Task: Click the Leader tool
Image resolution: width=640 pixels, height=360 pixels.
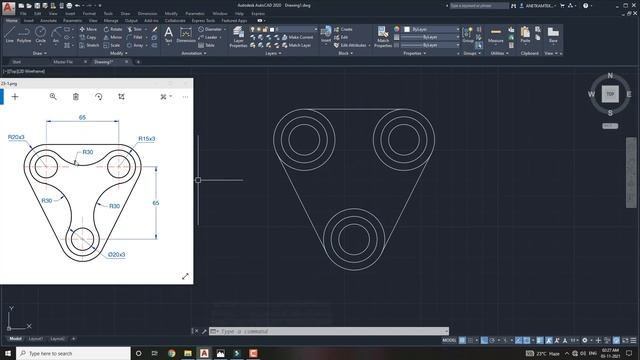Action: (x=208, y=37)
